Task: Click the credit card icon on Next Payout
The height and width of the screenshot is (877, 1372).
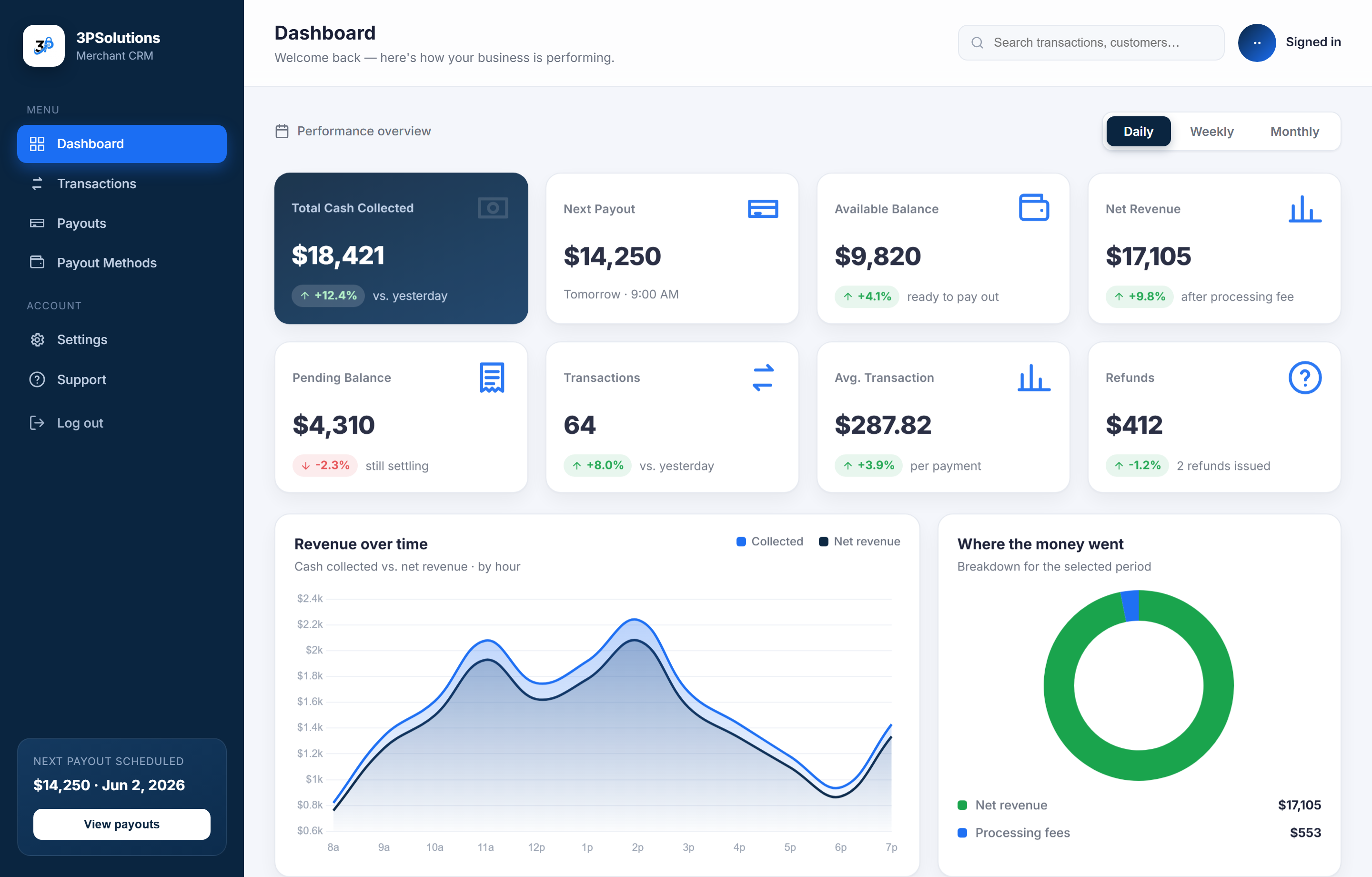Action: (763, 209)
